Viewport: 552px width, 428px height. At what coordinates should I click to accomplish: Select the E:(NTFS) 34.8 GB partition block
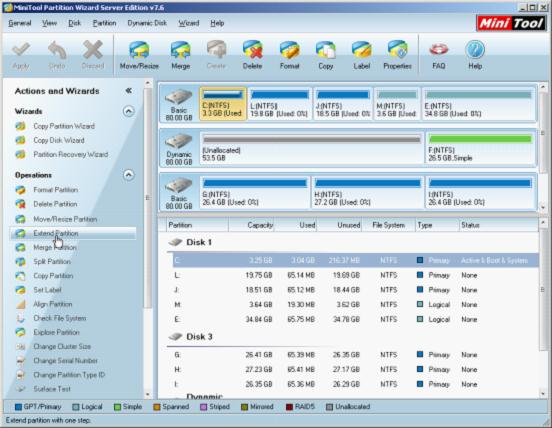click(478, 104)
